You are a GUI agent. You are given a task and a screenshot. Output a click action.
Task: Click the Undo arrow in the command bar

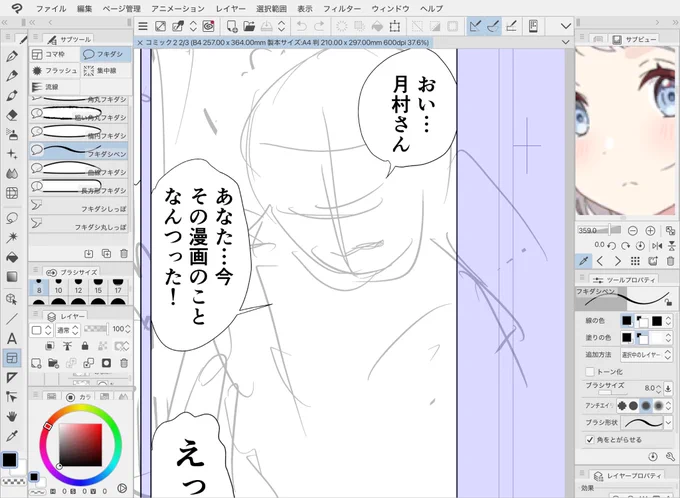(x=301, y=26)
